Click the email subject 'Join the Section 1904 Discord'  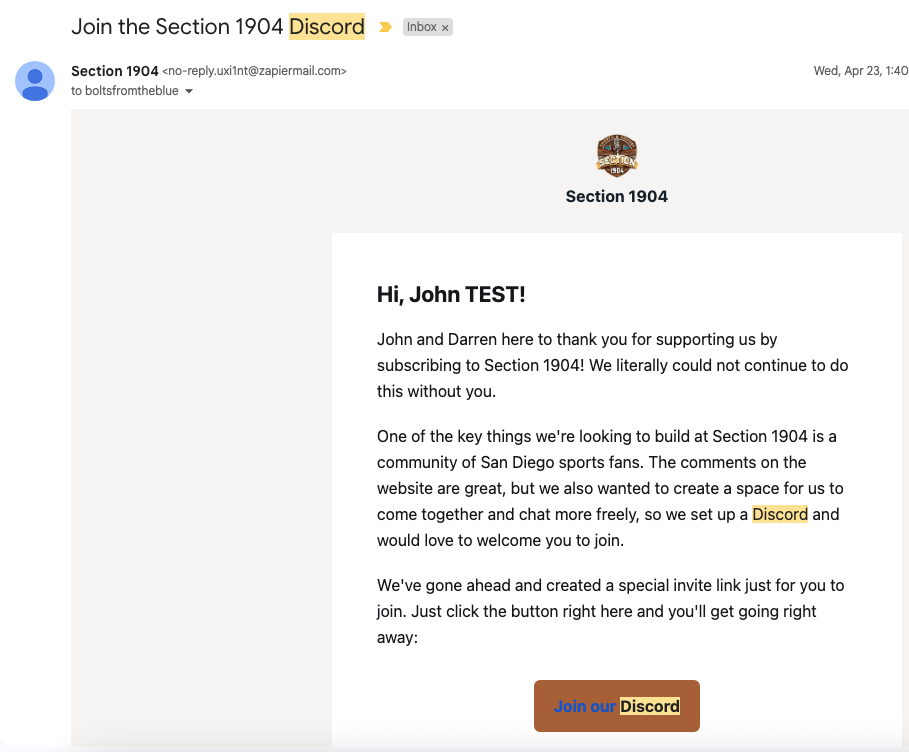pos(218,27)
